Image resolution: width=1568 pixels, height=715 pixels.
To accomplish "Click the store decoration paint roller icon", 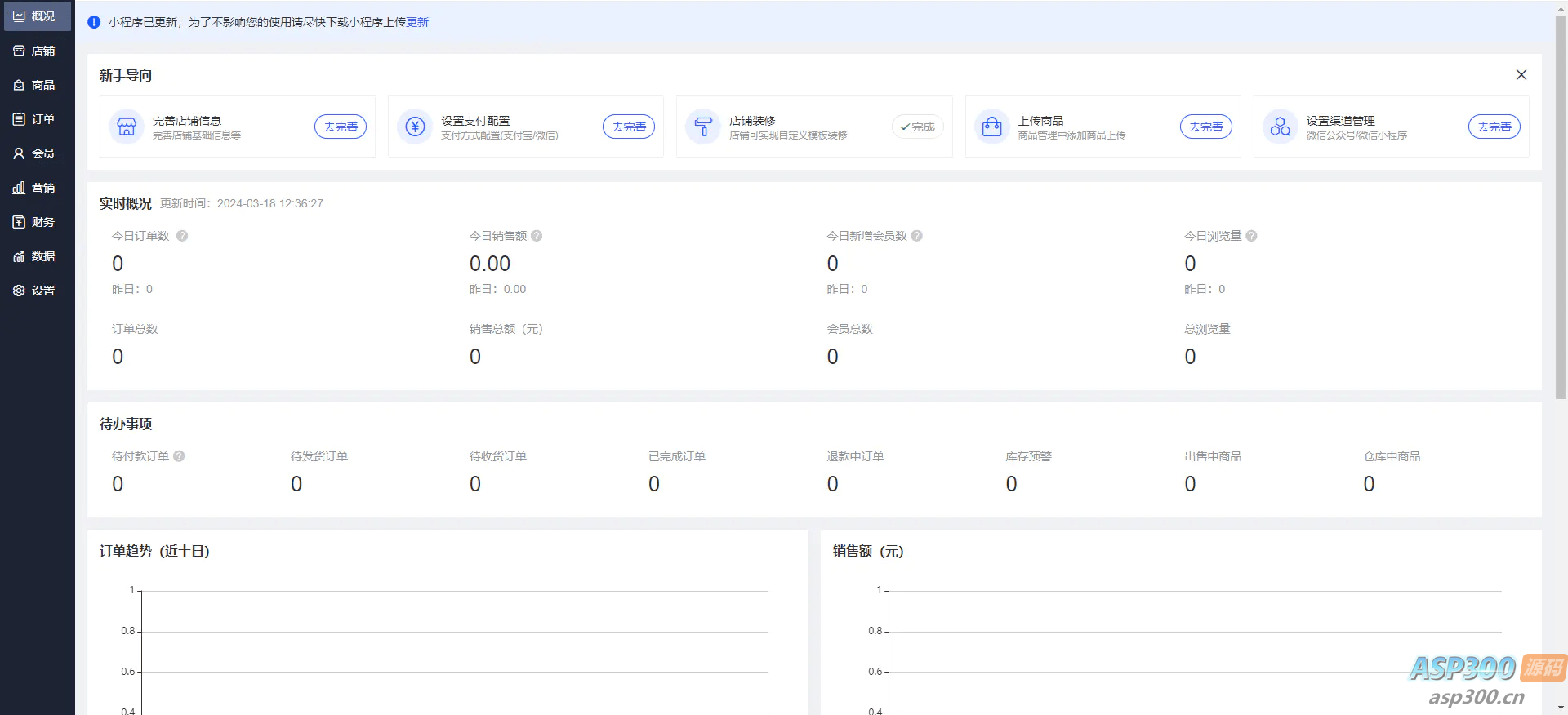I will 703,127.
